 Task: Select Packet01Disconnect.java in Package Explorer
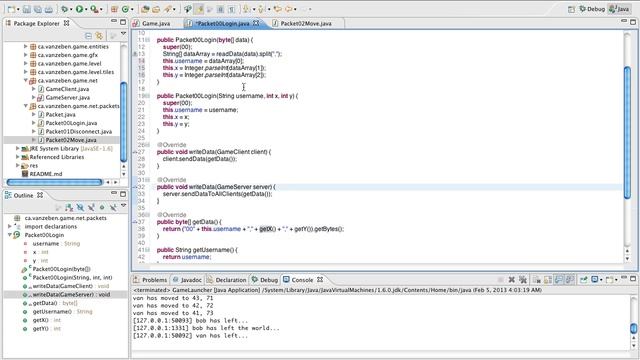[78, 131]
